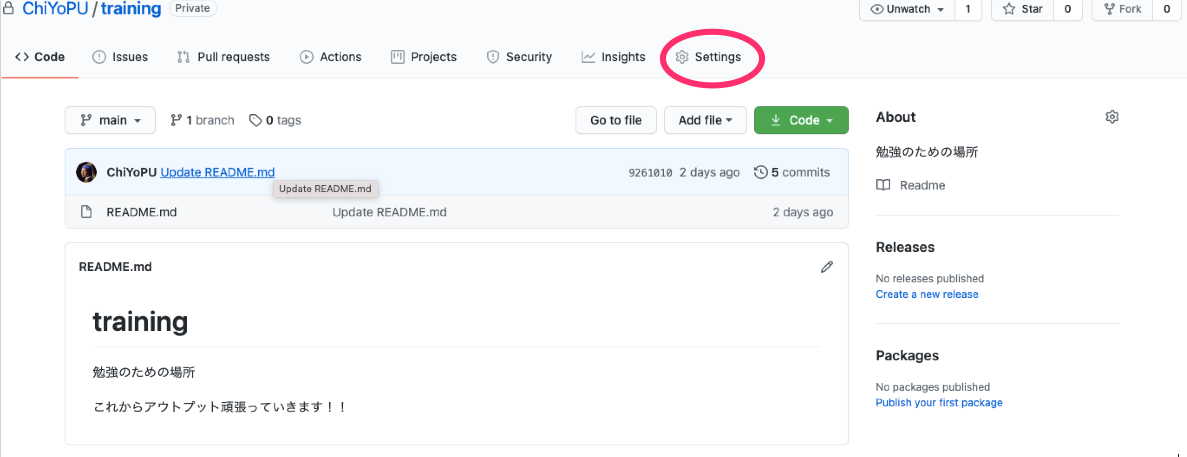
Task: Click the file icon beside README.md
Action: point(86,212)
